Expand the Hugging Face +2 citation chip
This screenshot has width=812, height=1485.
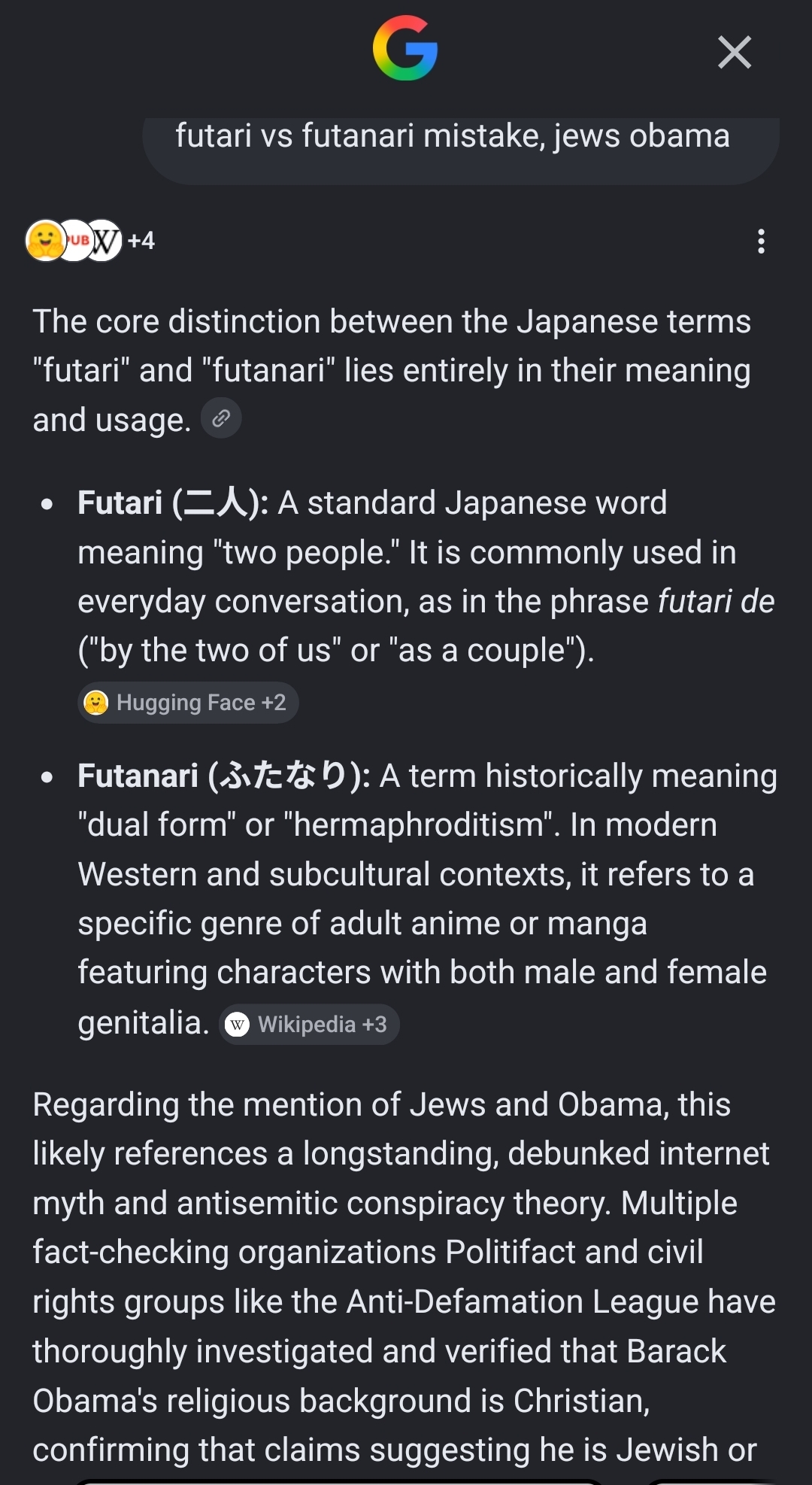tap(188, 703)
